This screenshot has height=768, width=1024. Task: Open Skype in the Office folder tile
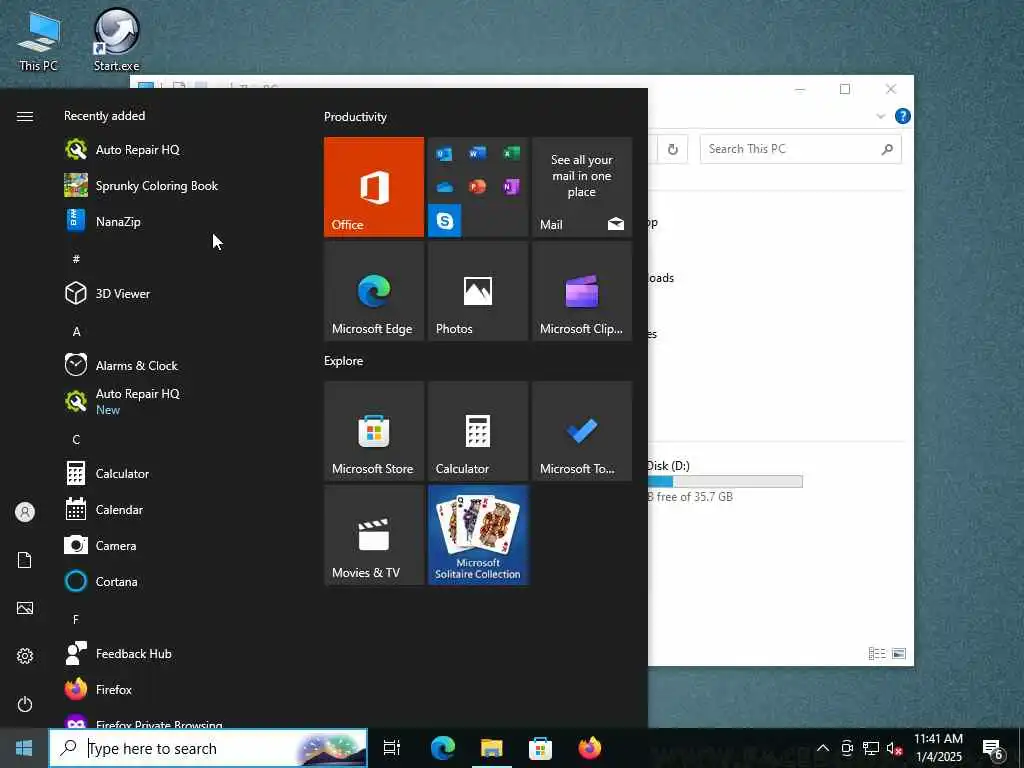(x=445, y=221)
